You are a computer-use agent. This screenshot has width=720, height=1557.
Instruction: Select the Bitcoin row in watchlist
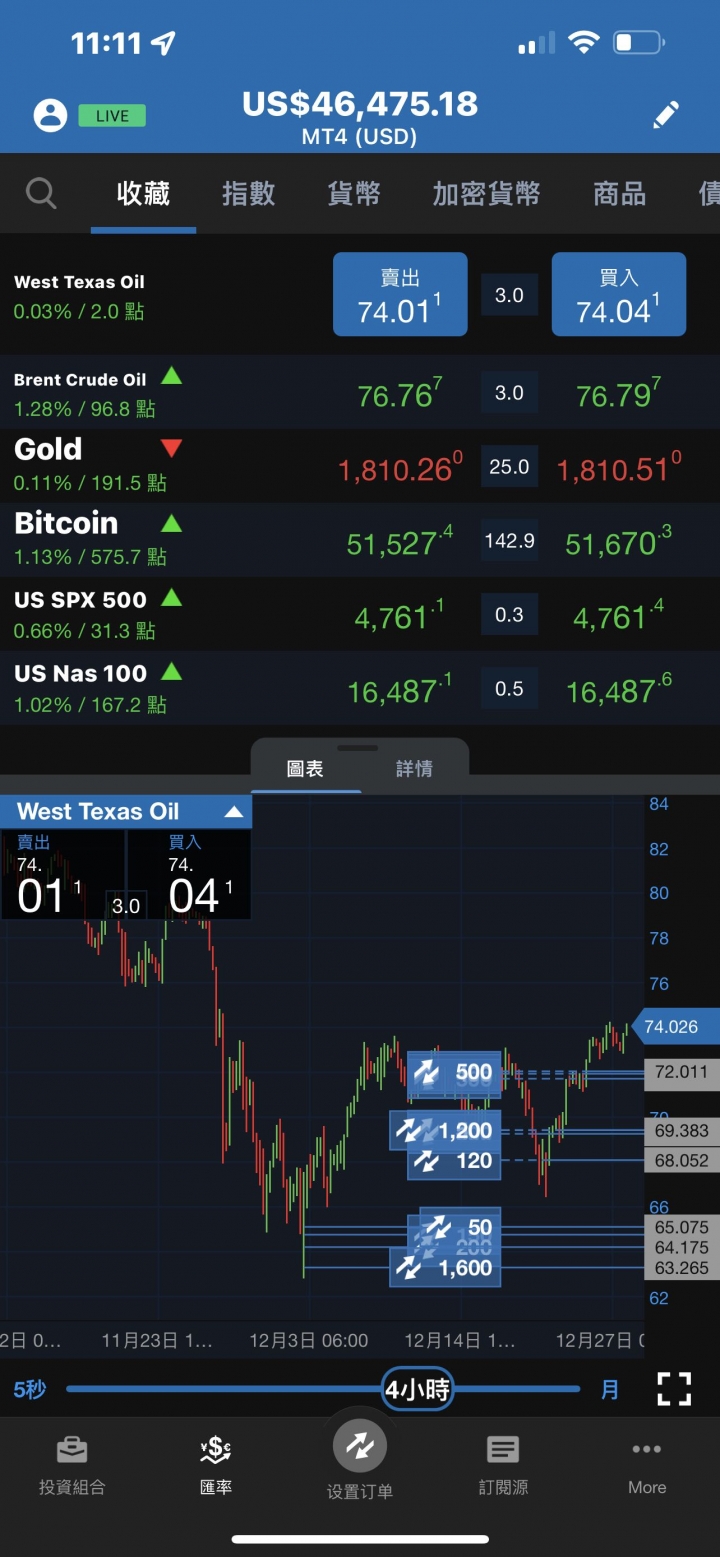point(360,540)
